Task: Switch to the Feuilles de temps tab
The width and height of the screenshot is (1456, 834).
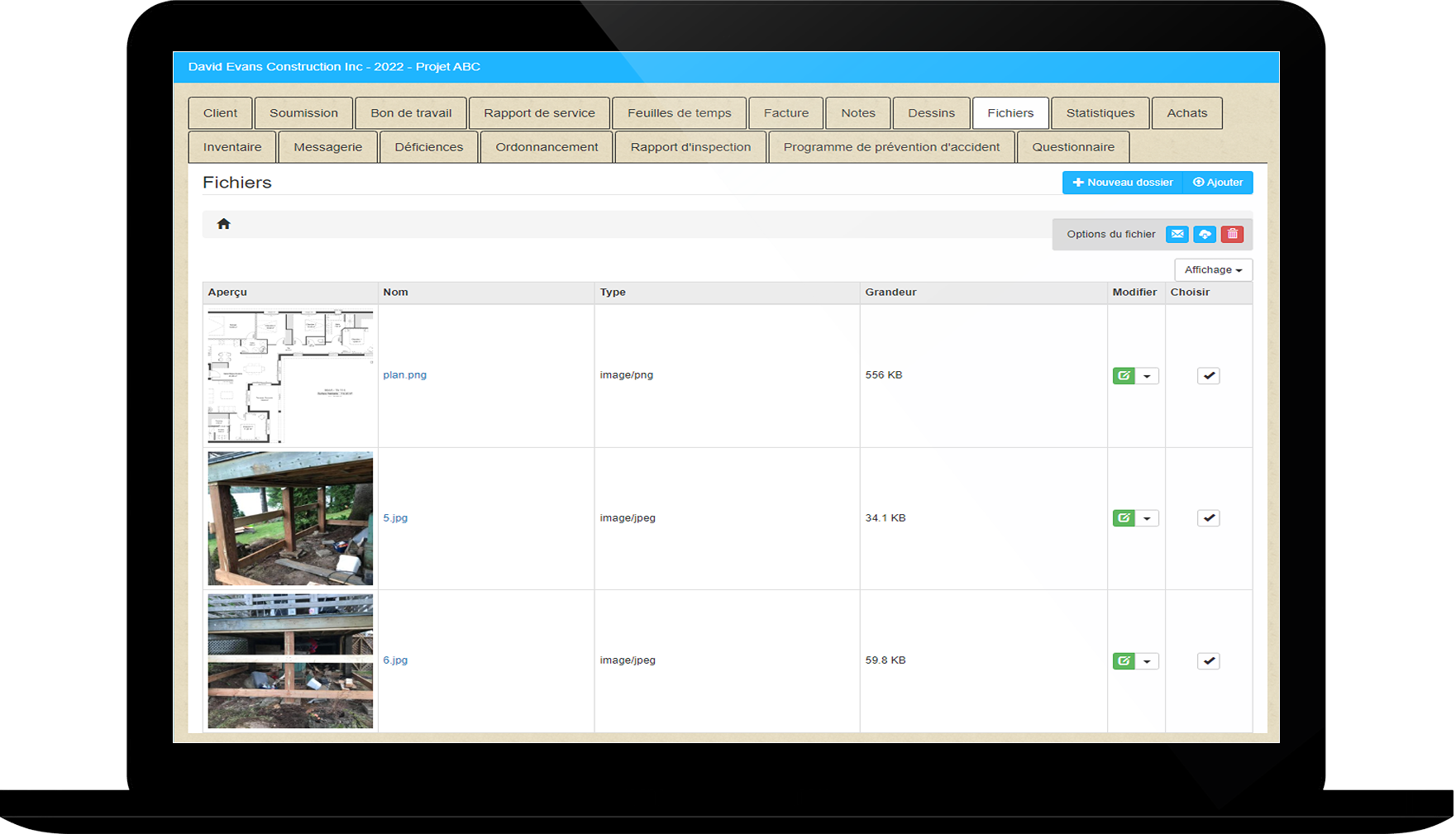Action: pos(679,113)
